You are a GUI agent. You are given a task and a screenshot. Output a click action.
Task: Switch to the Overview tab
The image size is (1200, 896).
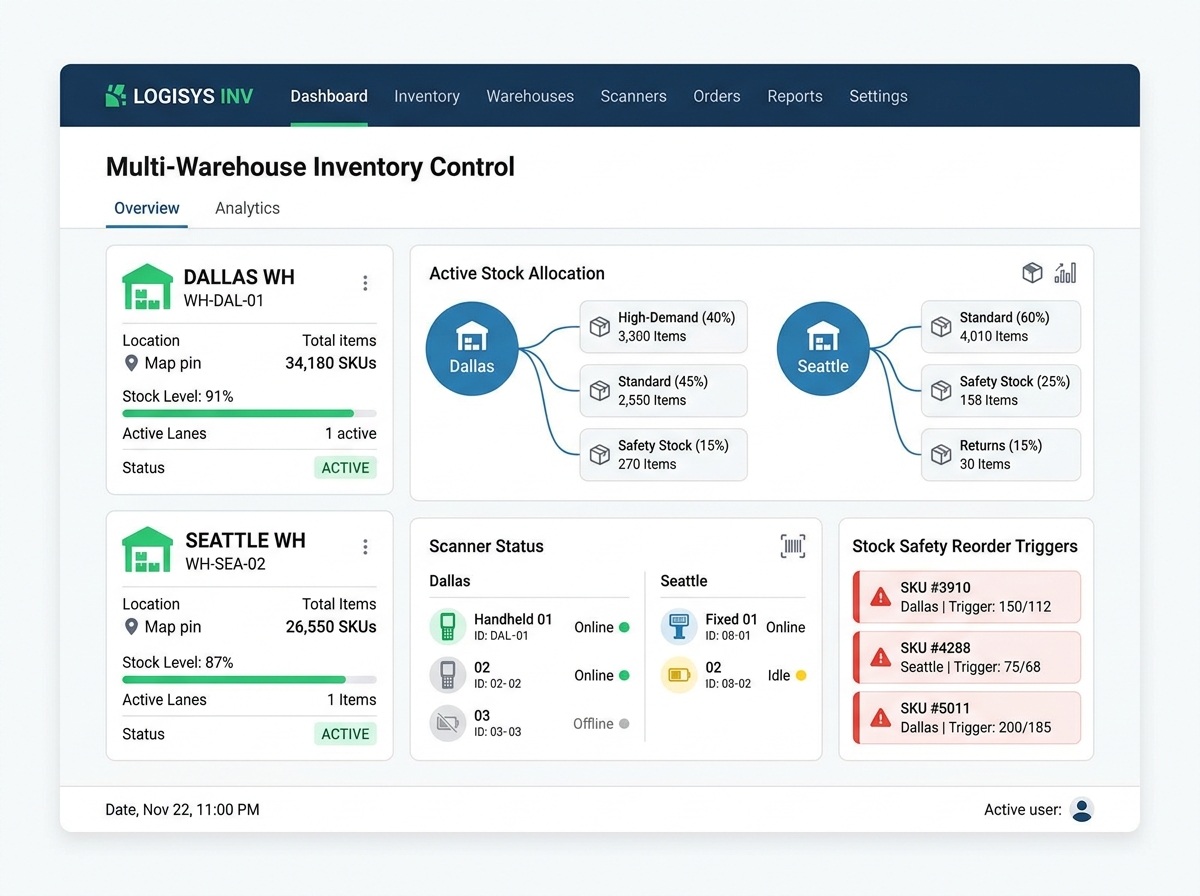tap(147, 208)
